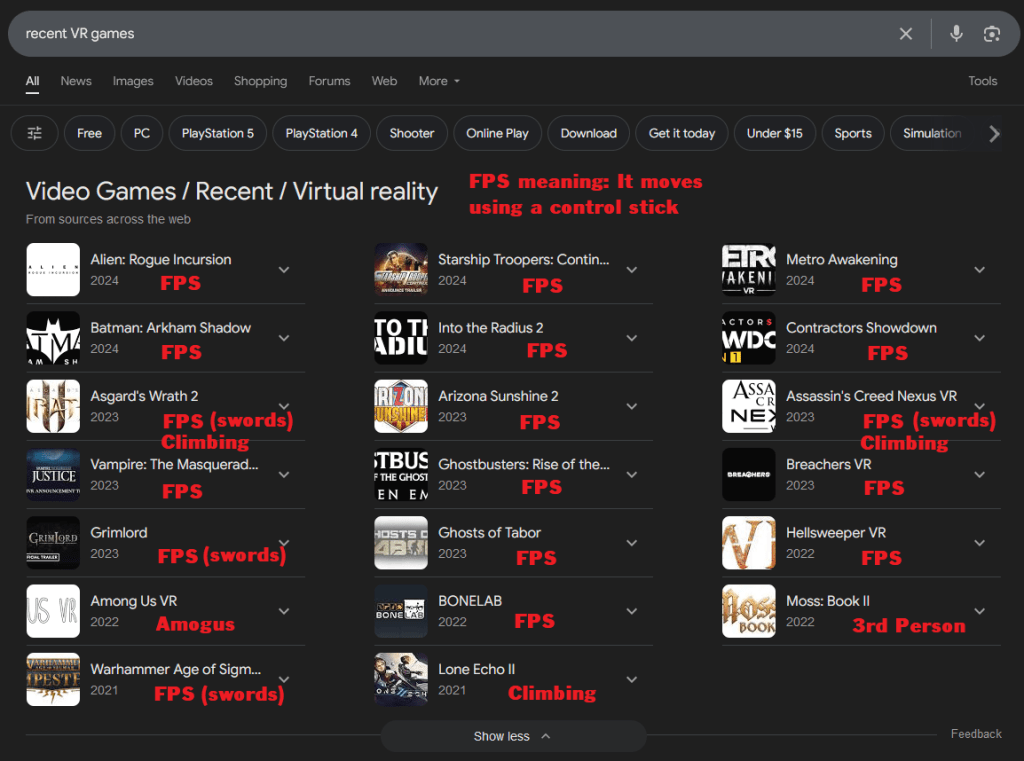Open image search with the camera lens icon
1024x761 pixels.
[x=991, y=34]
